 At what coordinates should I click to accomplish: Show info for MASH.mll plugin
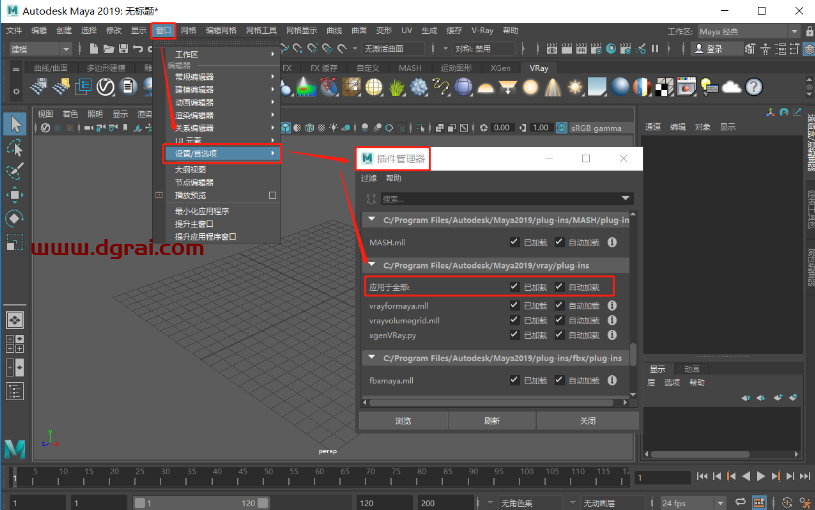(x=612, y=242)
